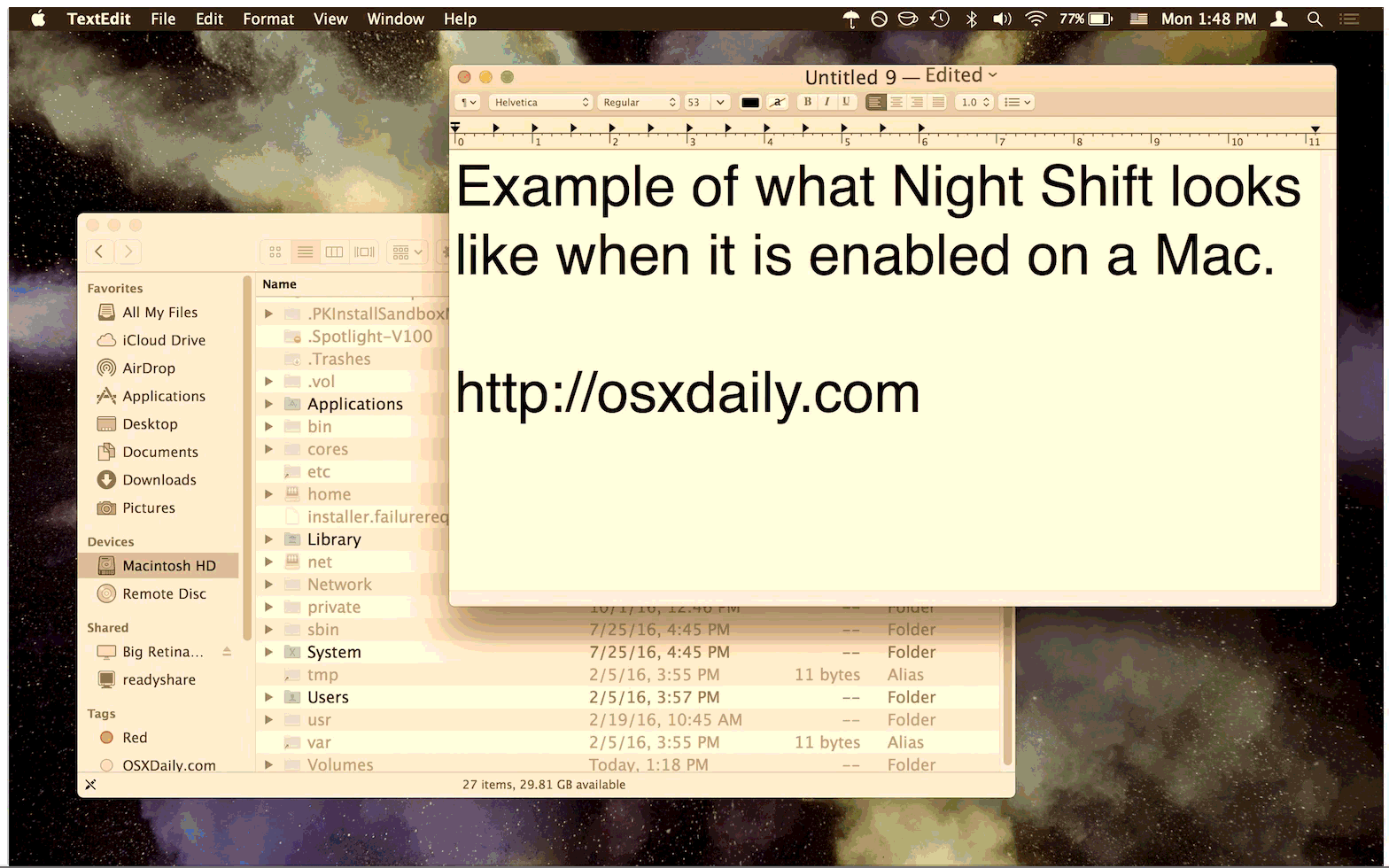Open Downloads in the Finder sidebar
Viewport: 1389px width, 868px height.
pos(159,480)
